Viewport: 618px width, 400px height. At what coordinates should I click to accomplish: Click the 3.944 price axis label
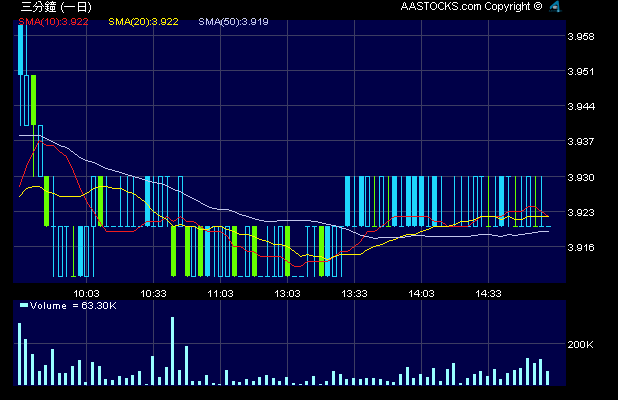pyautogui.click(x=581, y=106)
